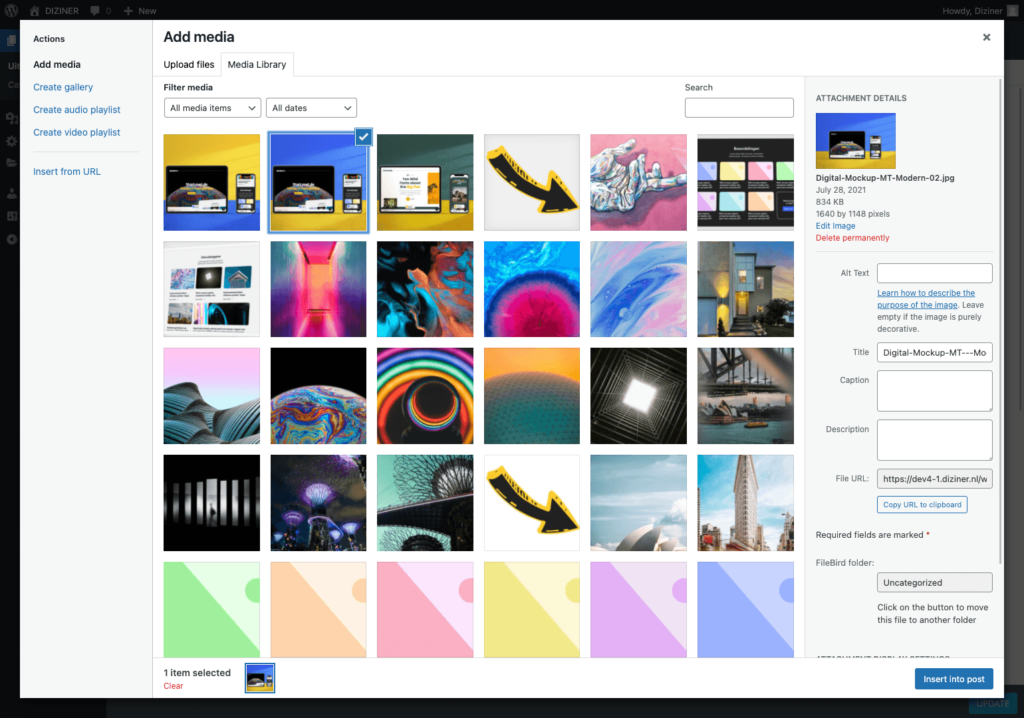Select the Media Library tab
Screen dimensions: 1024x718
pyautogui.click(x=257, y=65)
